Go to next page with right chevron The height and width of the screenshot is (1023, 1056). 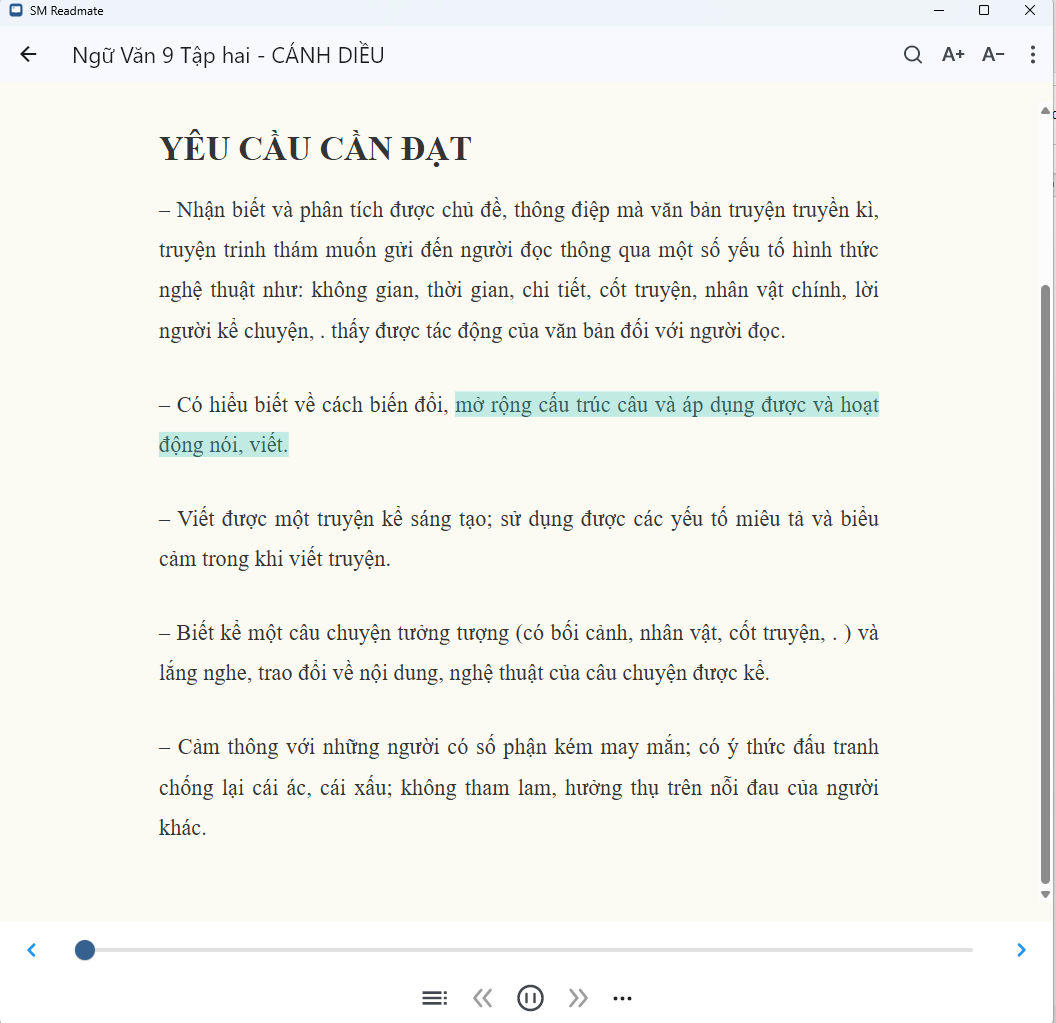1022,949
